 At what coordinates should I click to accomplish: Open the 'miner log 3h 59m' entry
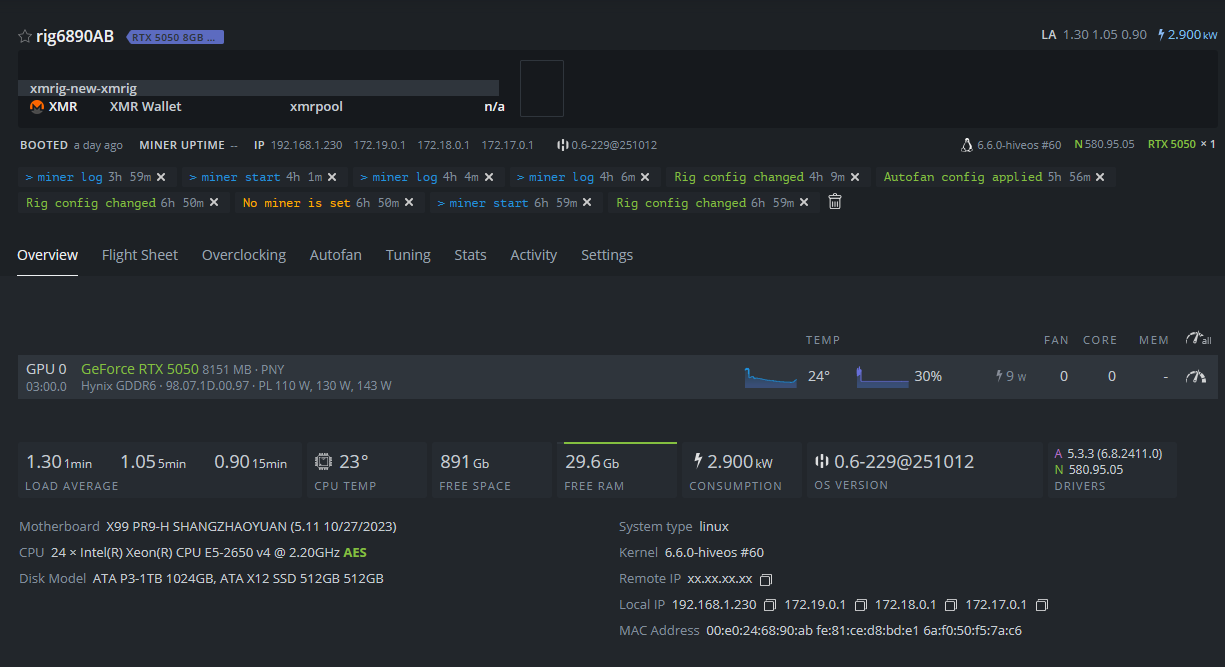pyautogui.click(x=88, y=177)
